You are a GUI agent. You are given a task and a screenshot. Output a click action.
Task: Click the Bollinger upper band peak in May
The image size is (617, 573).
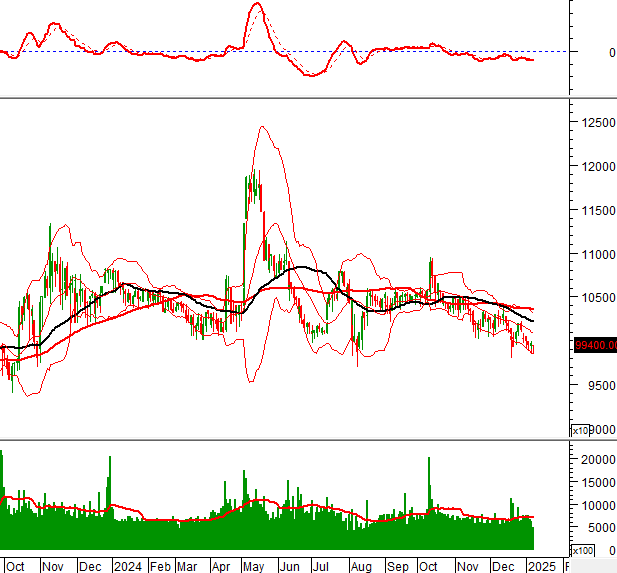point(262,127)
